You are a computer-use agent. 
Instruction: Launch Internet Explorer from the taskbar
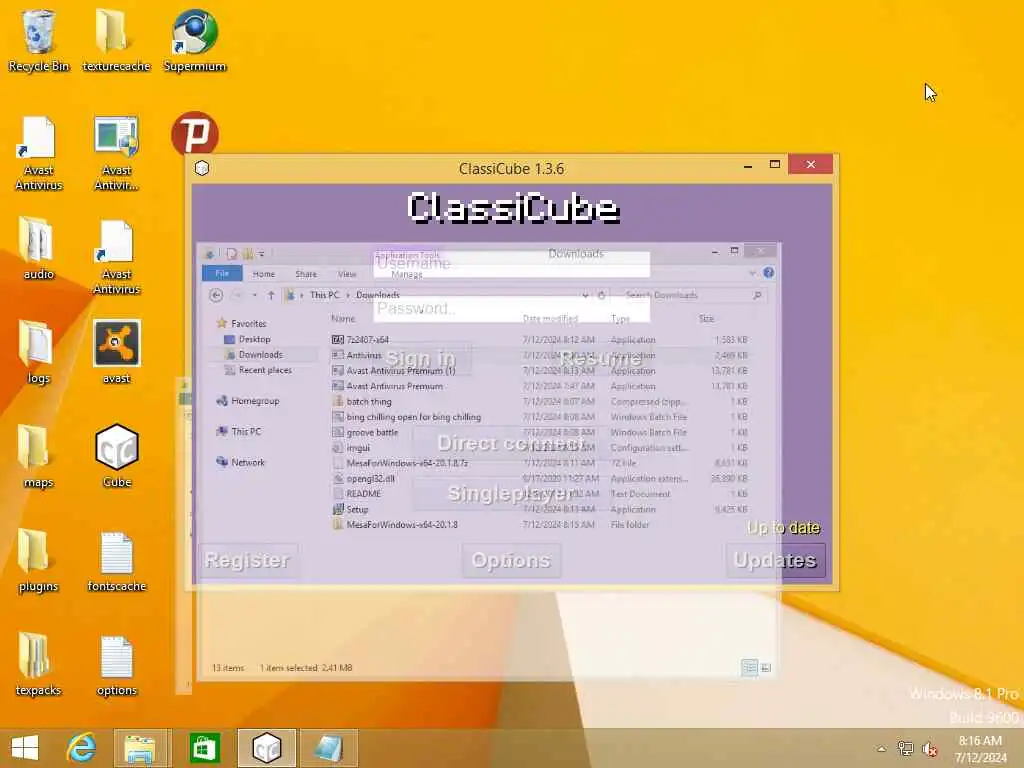pos(81,748)
